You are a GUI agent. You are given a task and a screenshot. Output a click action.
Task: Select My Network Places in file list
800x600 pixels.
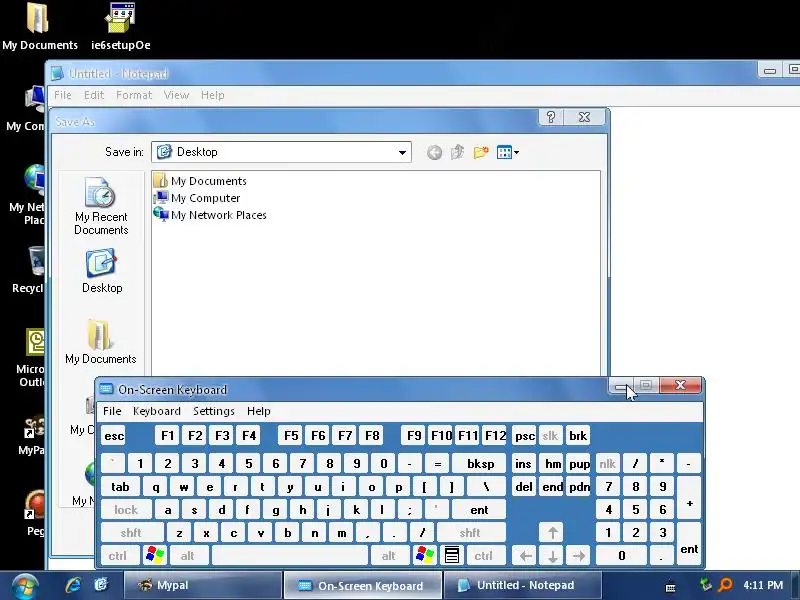pyautogui.click(x=210, y=215)
